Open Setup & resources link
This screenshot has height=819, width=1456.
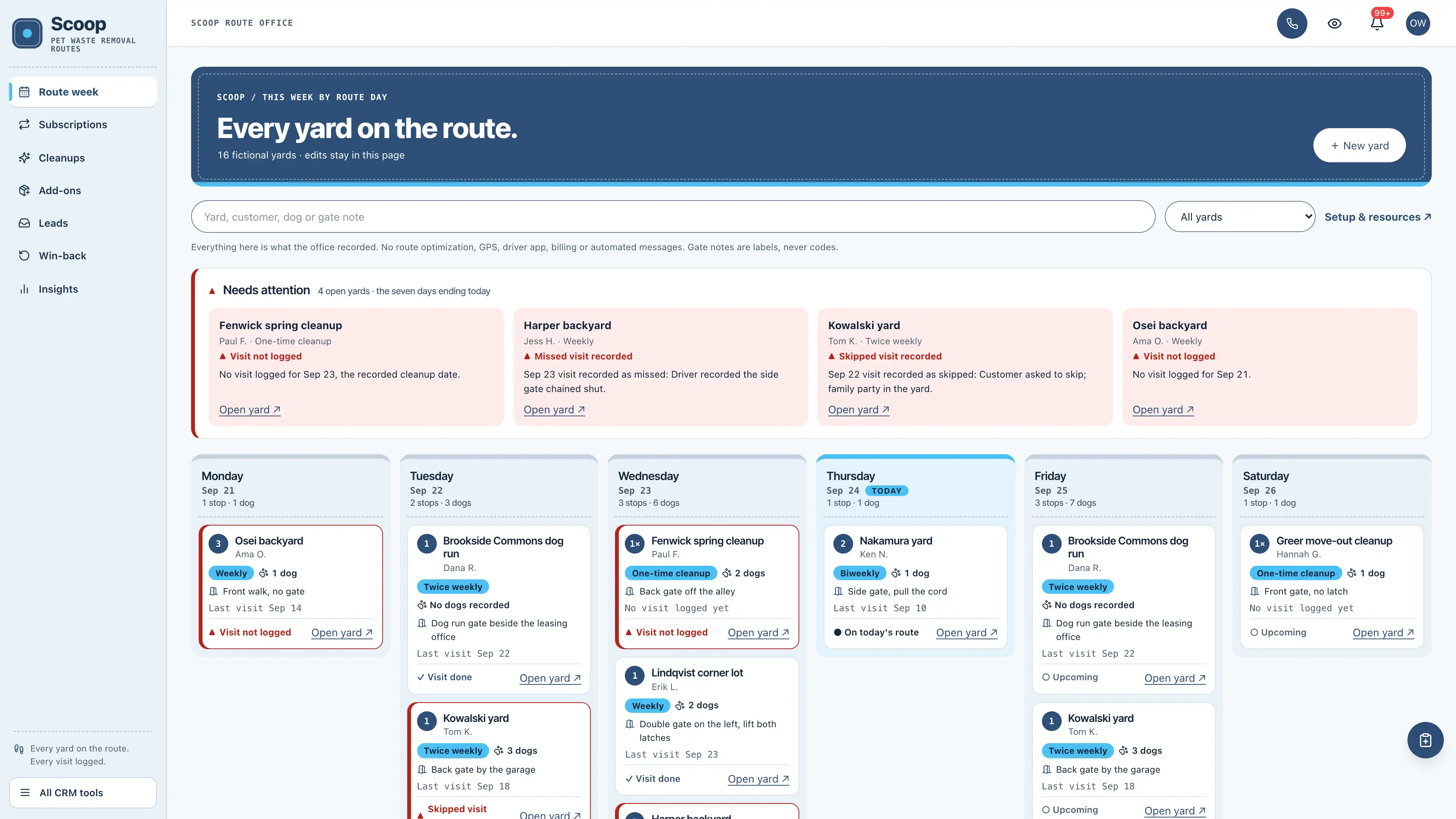[1378, 217]
